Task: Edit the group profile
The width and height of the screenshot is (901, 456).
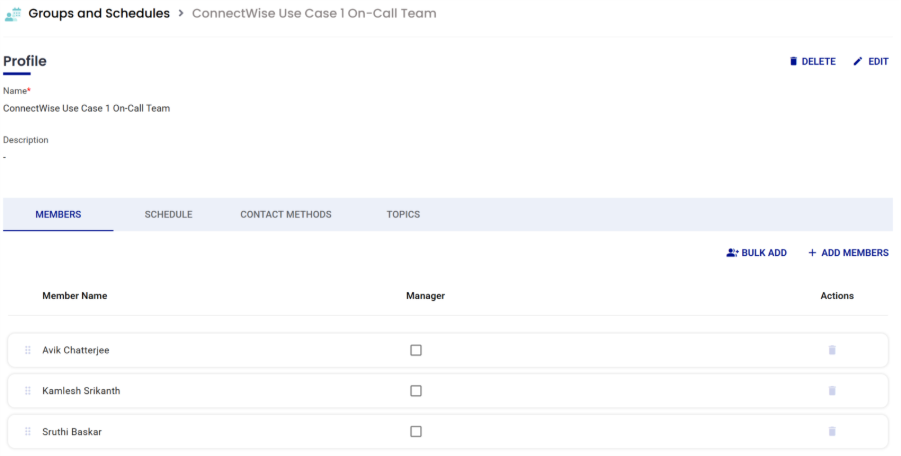Action: tap(870, 62)
